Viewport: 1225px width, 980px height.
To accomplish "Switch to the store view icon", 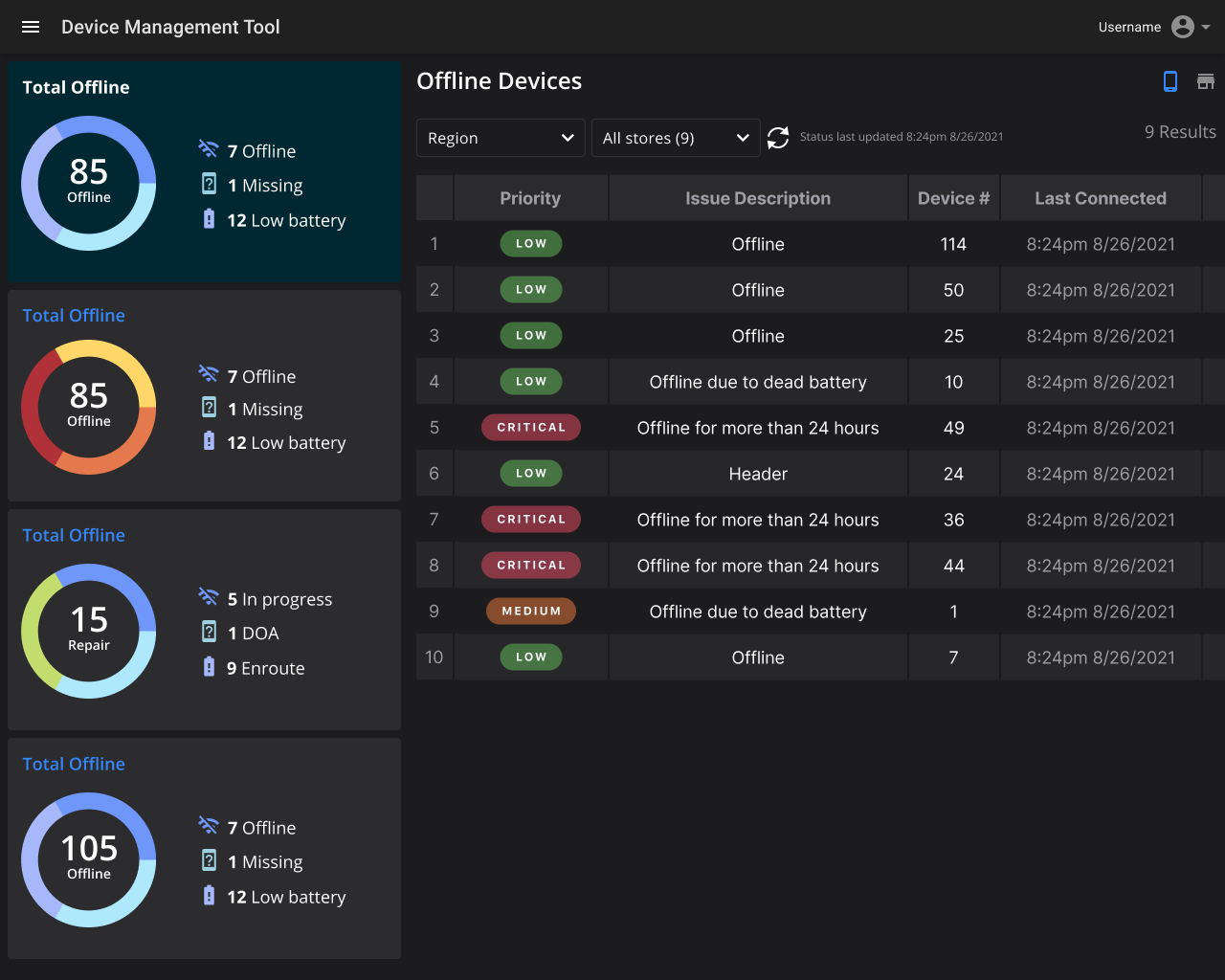I will (x=1206, y=81).
